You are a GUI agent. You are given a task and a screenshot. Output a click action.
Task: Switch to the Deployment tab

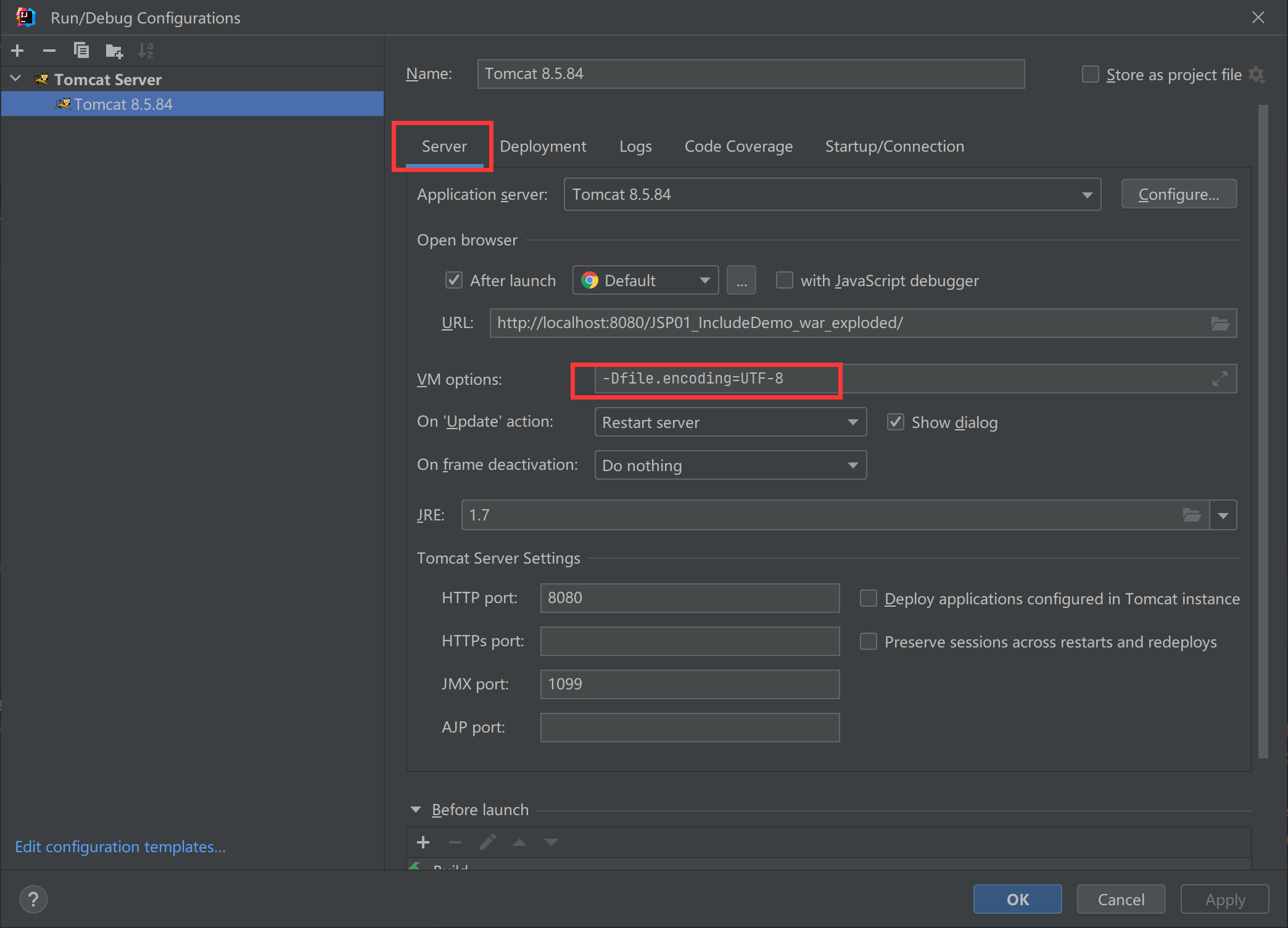click(x=543, y=147)
